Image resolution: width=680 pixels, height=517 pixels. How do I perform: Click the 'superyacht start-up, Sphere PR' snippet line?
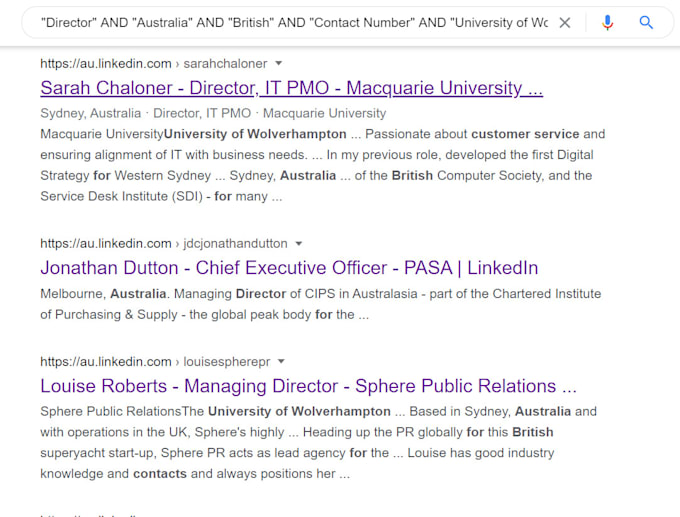(297, 453)
